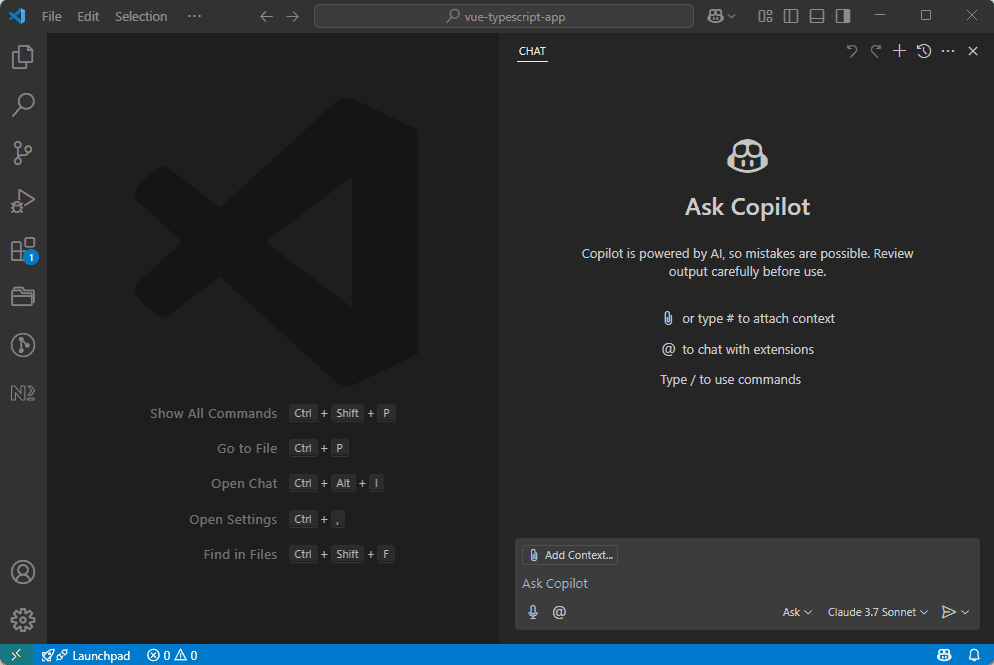Open the Selection menu
The height and width of the screenshot is (665, 994).
(x=141, y=16)
